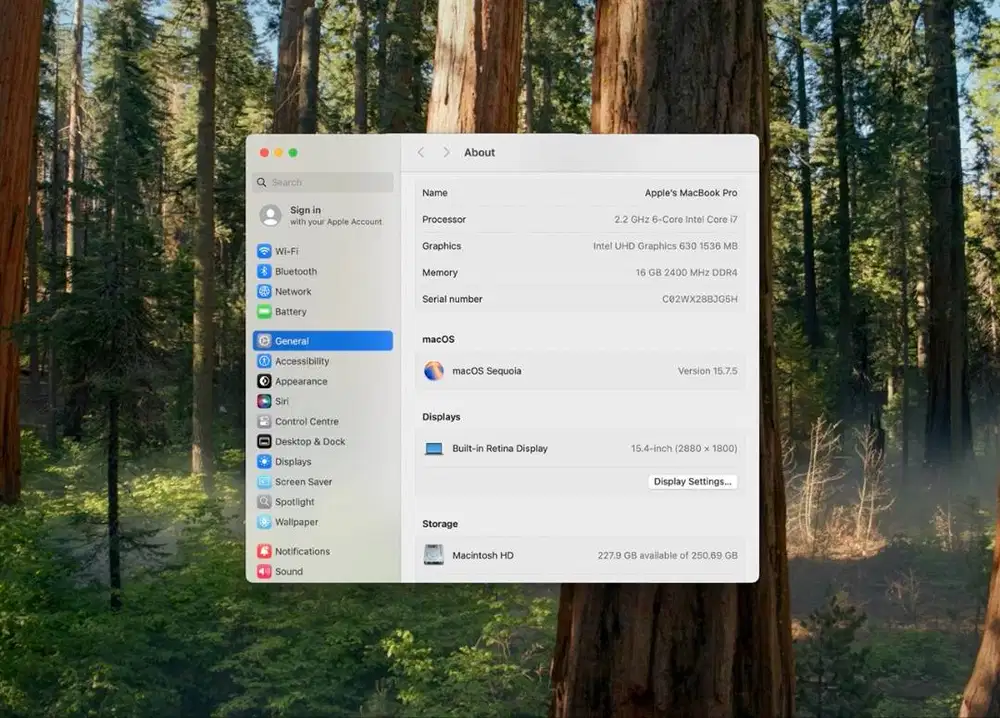Open Display Settings… button

[x=693, y=481]
